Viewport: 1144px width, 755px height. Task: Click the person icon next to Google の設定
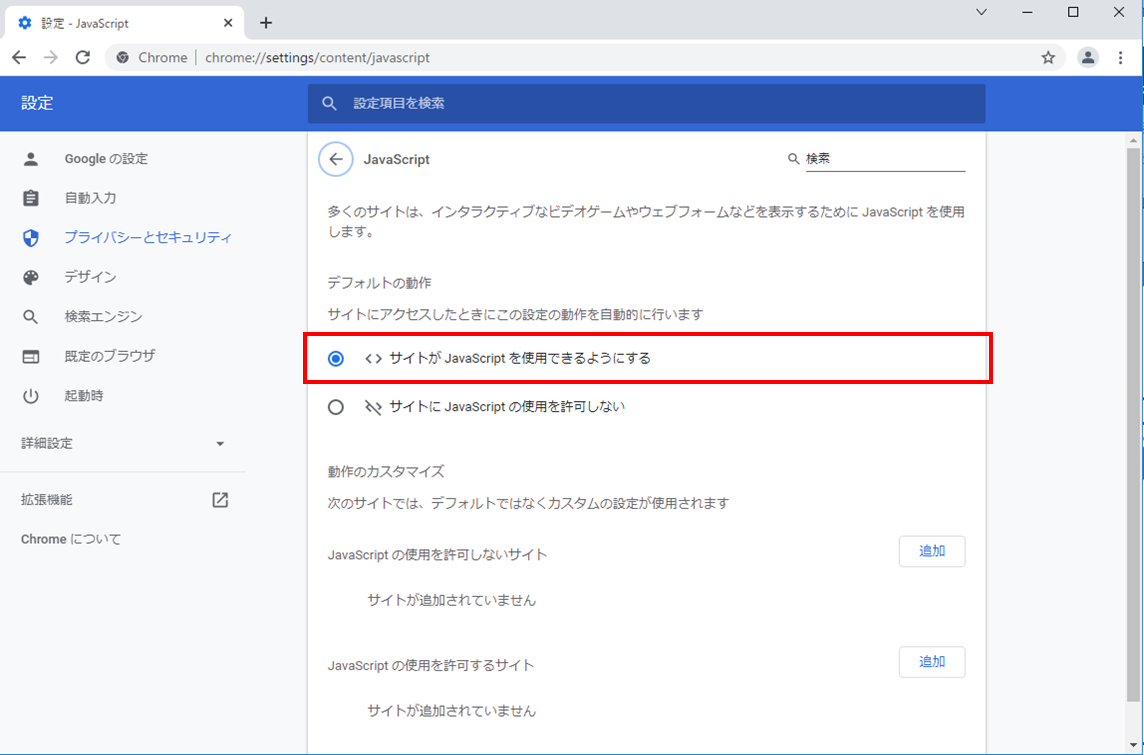[31, 159]
